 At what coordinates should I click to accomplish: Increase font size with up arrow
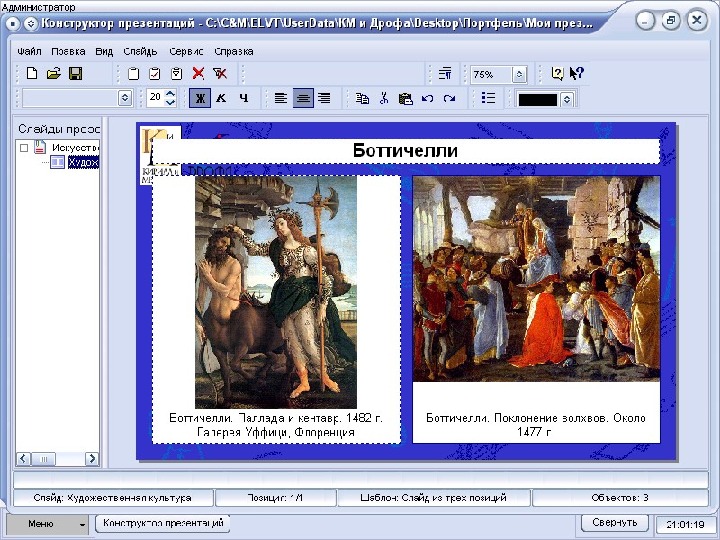click(170, 93)
